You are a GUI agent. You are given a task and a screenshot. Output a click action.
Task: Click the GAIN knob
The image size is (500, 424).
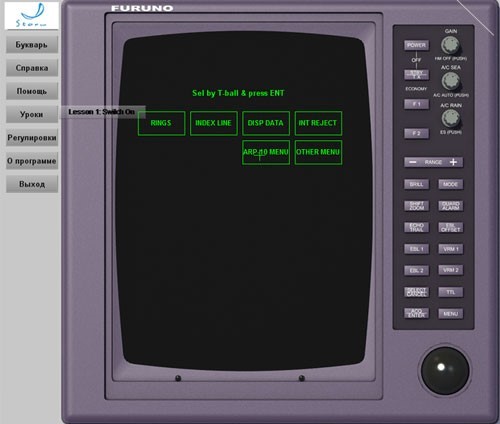(451, 46)
